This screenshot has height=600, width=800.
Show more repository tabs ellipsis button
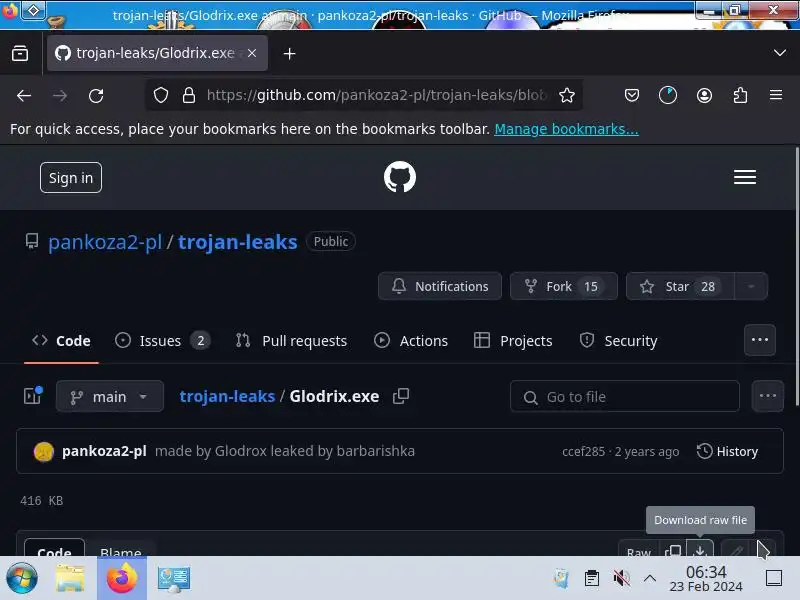click(x=760, y=340)
